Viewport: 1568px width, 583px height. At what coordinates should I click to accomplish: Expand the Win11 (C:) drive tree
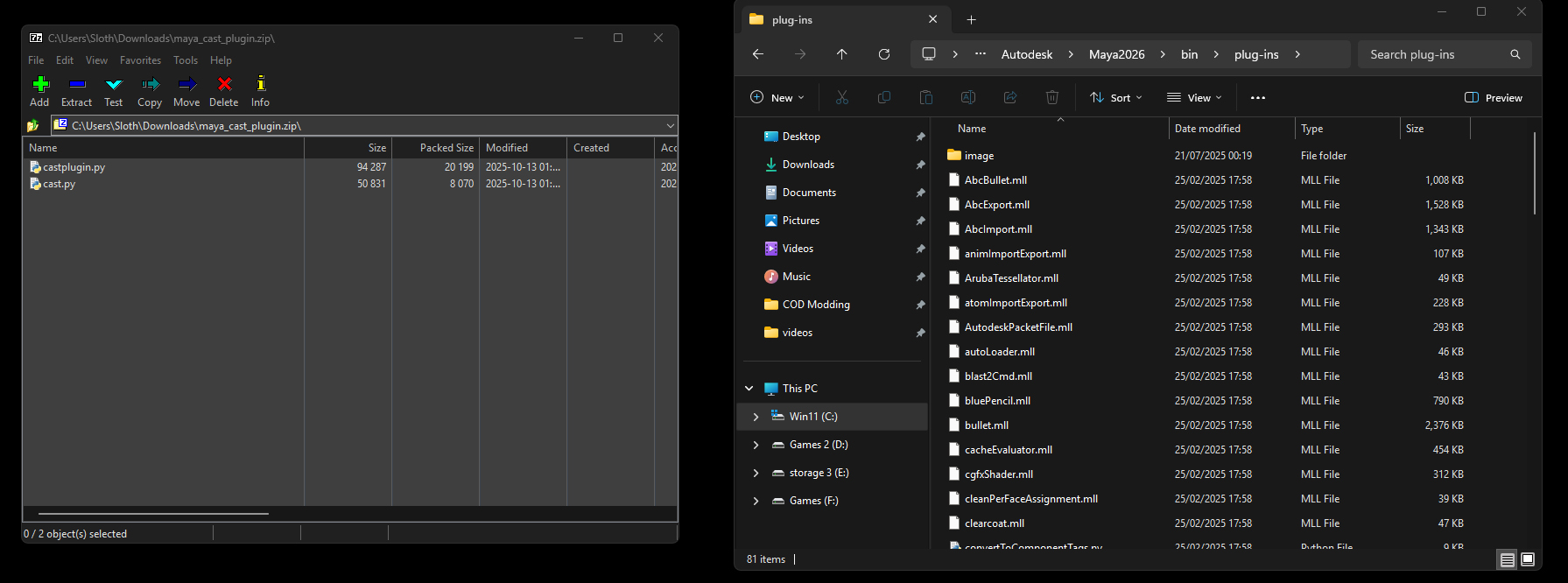756,417
